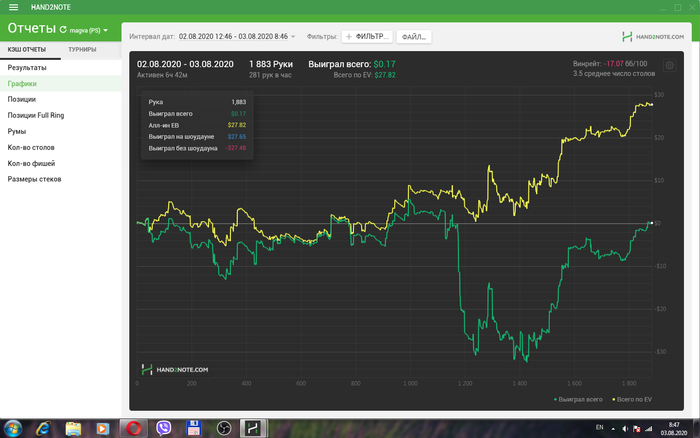Click the $0.17 Выиграл всего header value
The height and width of the screenshot is (438, 700).
click(x=384, y=64)
